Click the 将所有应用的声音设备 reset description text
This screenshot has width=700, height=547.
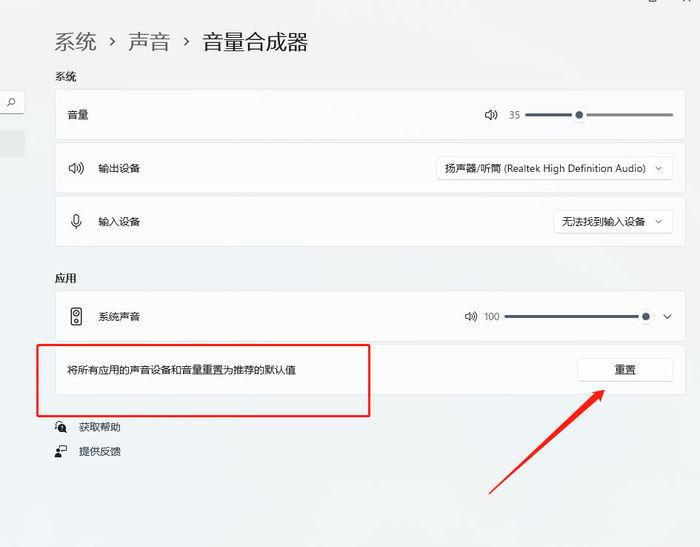coord(181,370)
